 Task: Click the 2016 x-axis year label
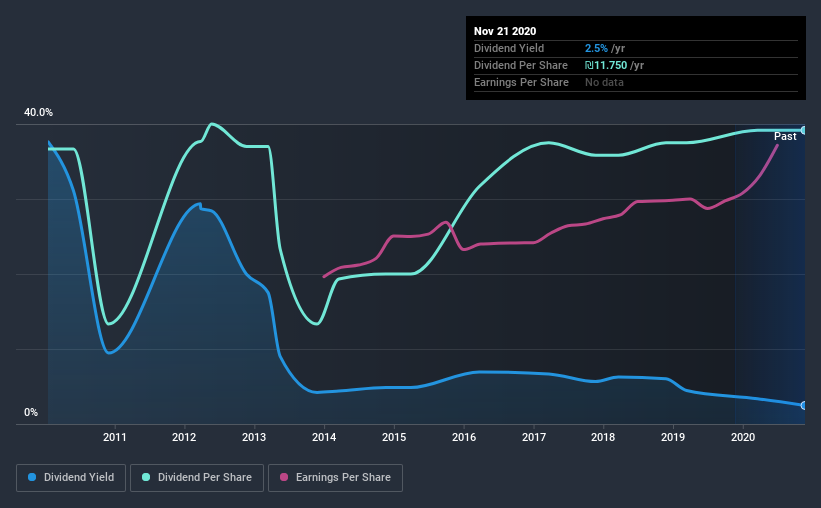pos(464,437)
